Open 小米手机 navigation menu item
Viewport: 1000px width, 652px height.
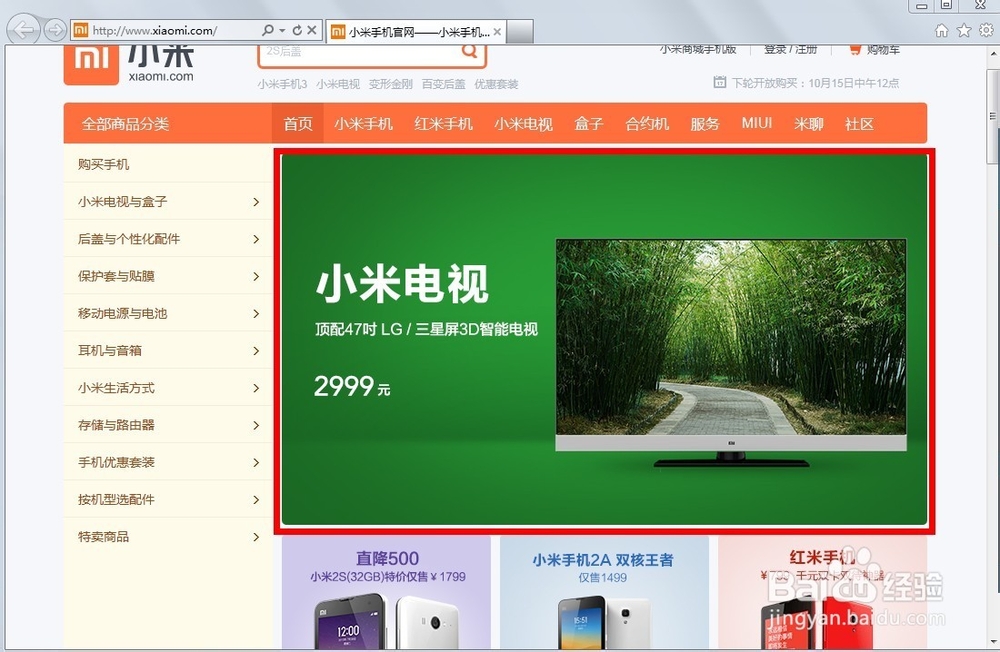[364, 124]
